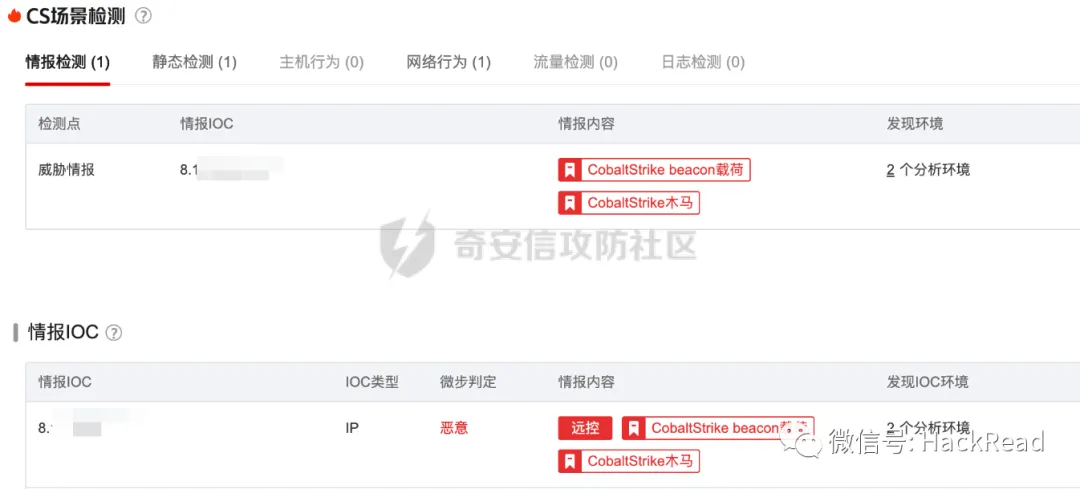Click the help icon beside CS场景检测
Image resolution: width=1080 pixels, height=489 pixels.
pos(143,16)
